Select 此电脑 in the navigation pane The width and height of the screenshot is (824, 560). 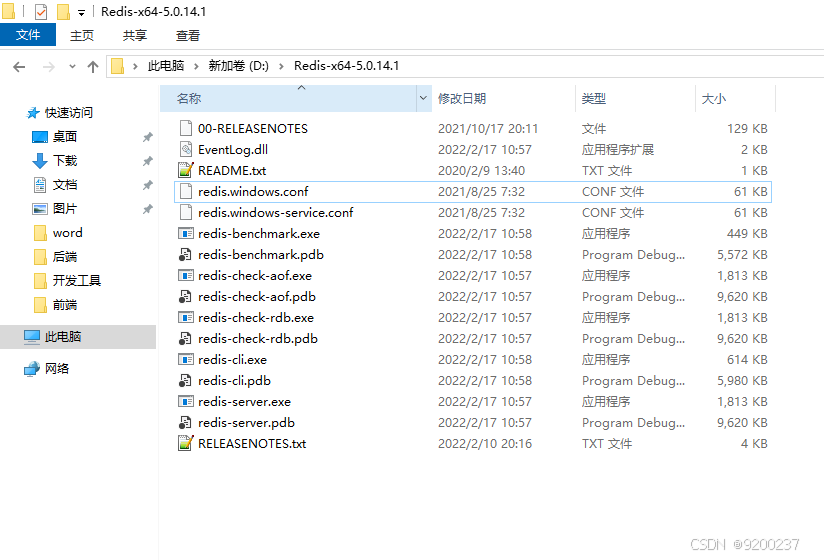coord(78,337)
